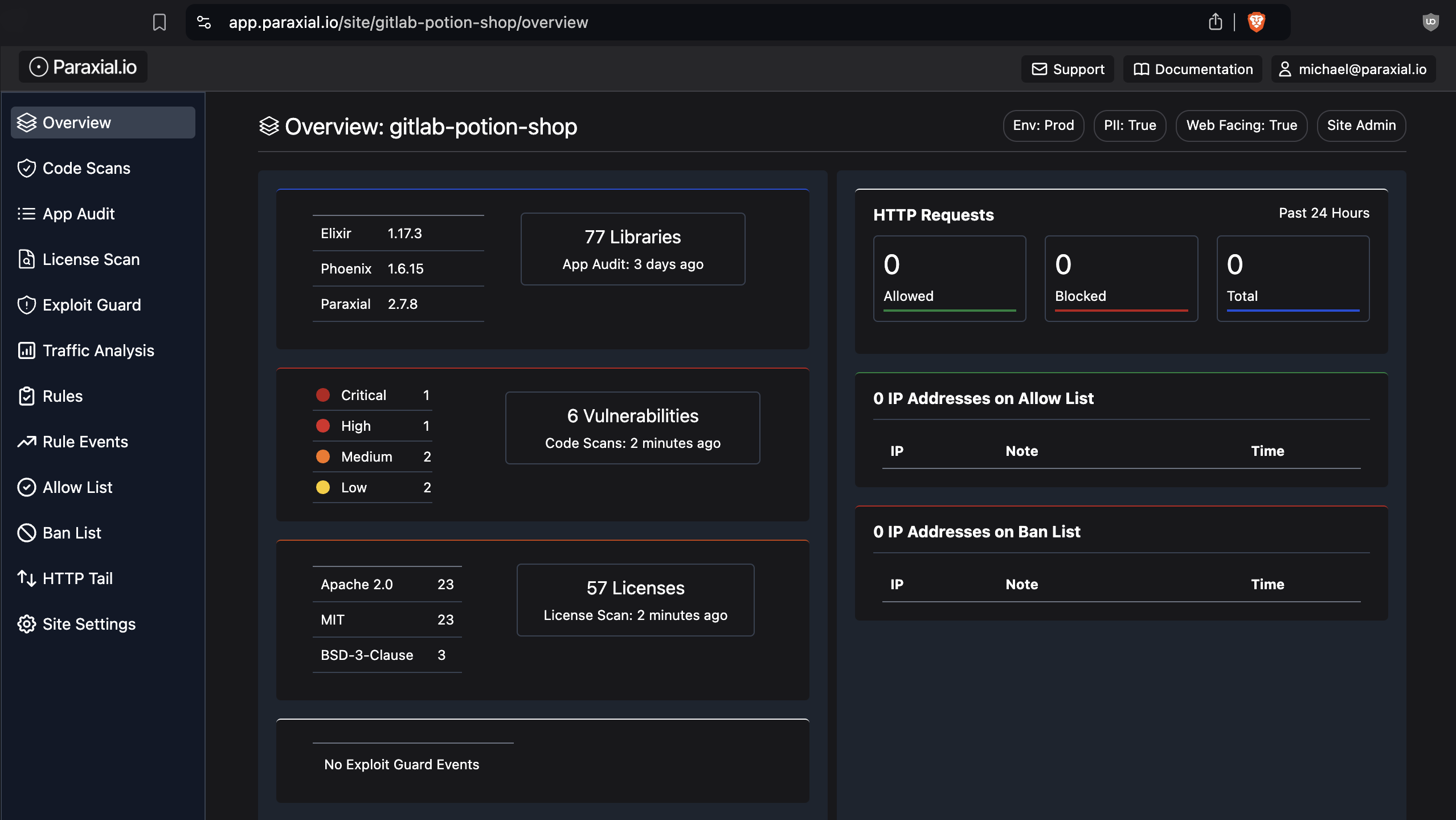Open the 6 Vulnerabilities card

[633, 428]
